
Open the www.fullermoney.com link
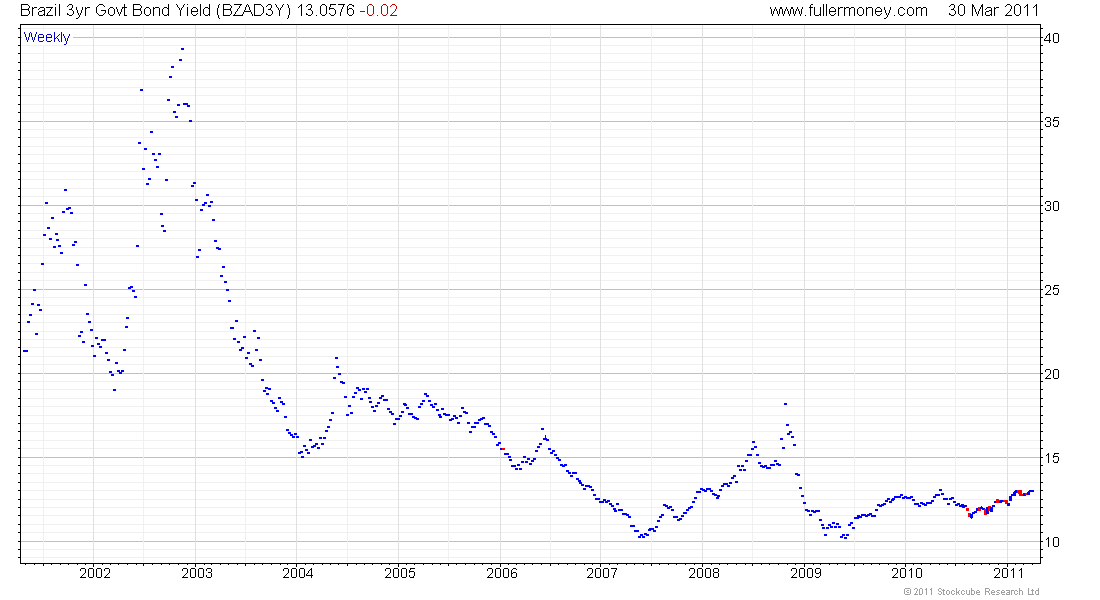point(848,11)
